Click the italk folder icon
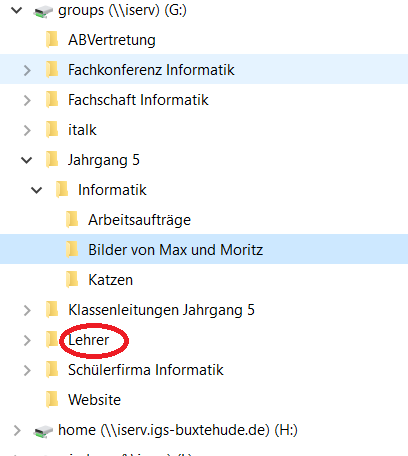The width and height of the screenshot is (408, 456). pyautogui.click(x=52, y=130)
